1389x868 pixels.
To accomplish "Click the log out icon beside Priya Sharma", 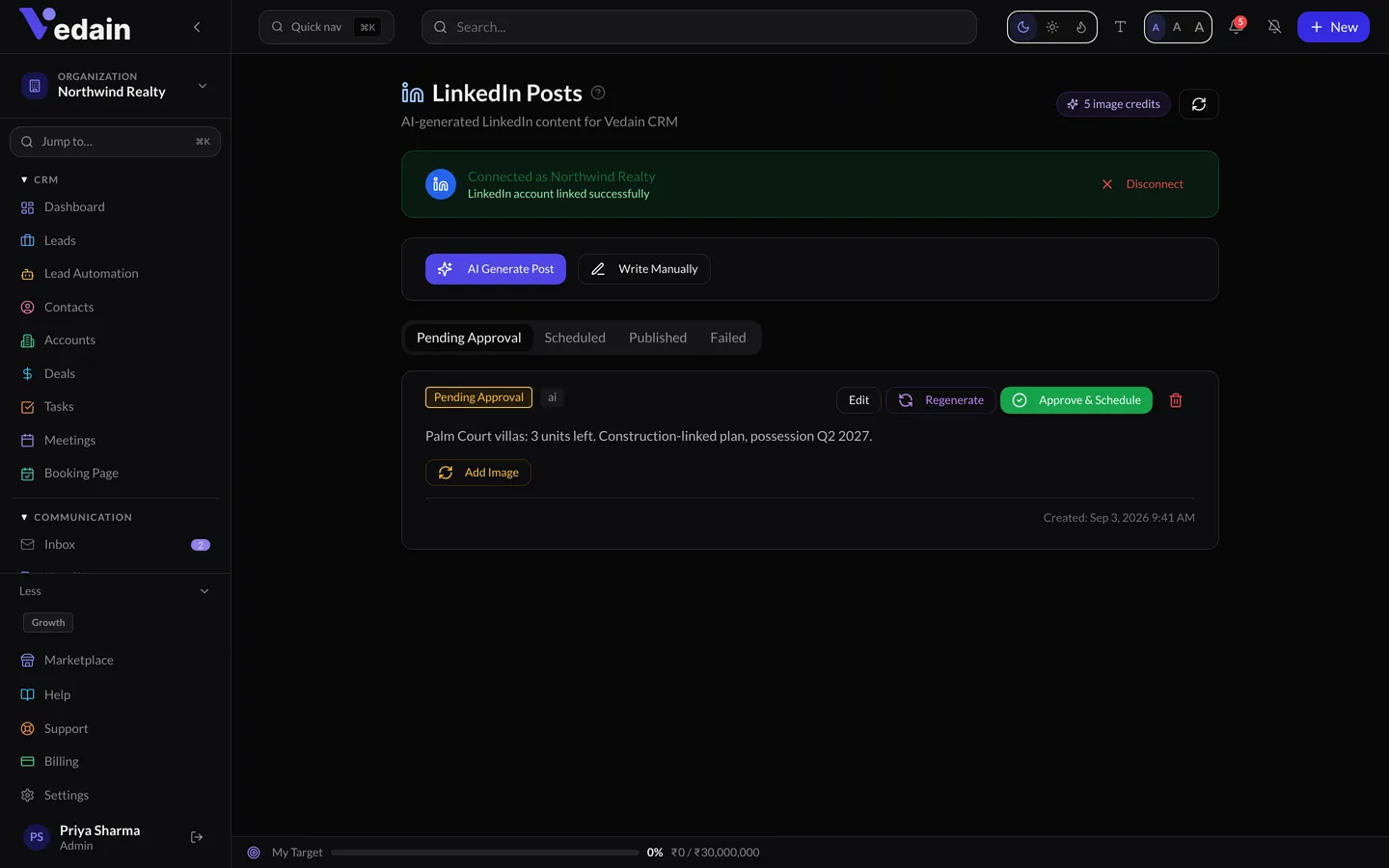I will pos(197,837).
